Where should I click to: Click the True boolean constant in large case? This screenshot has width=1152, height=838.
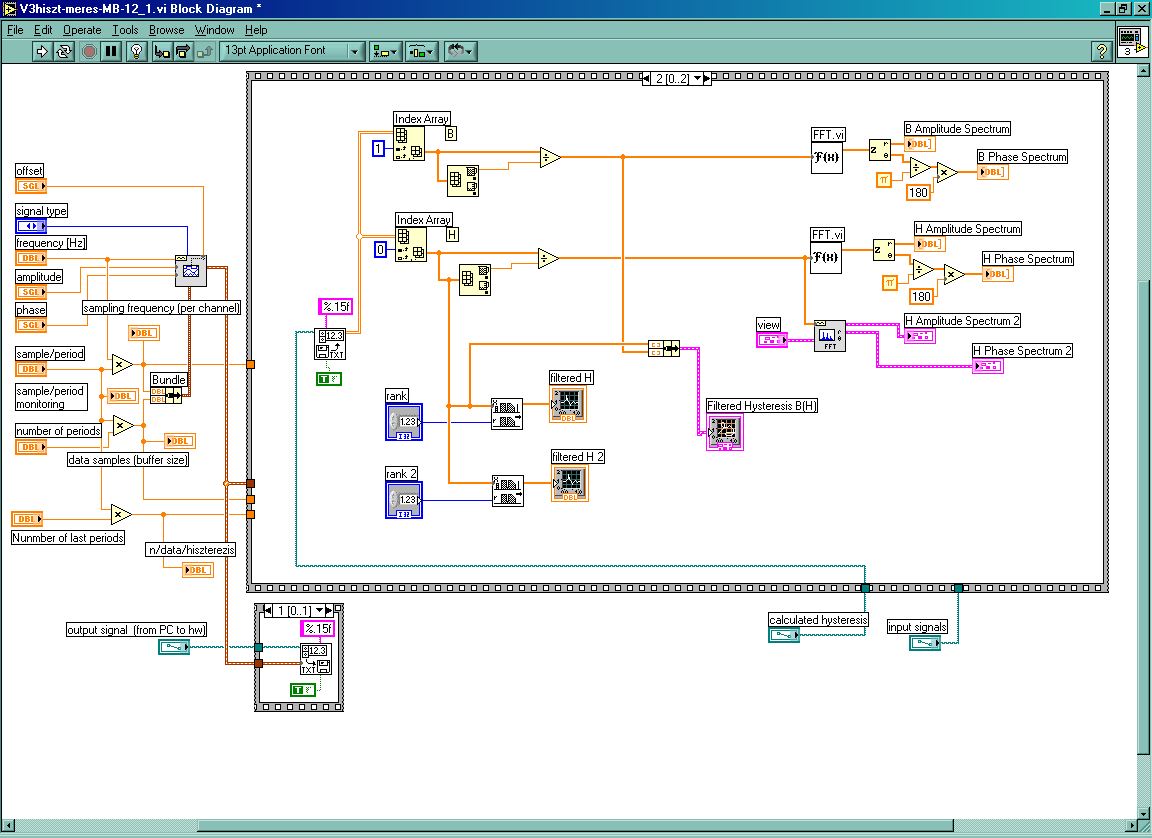point(328,379)
